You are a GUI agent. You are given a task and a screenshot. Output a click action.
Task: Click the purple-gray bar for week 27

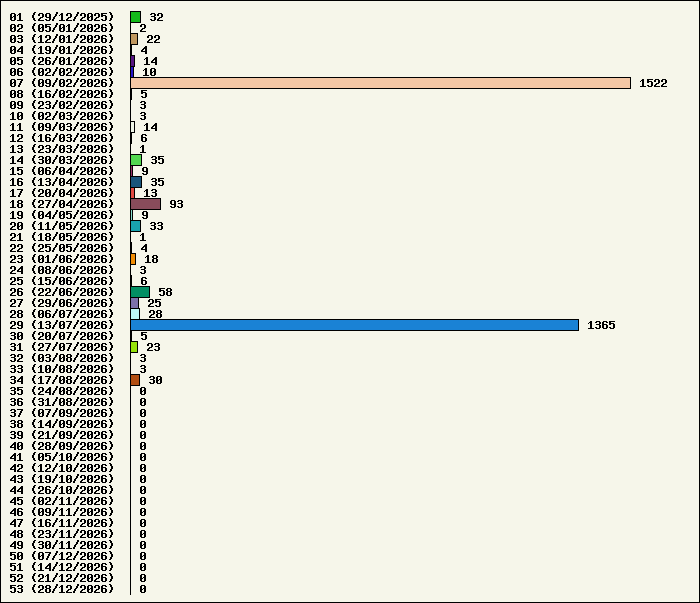[135, 303]
